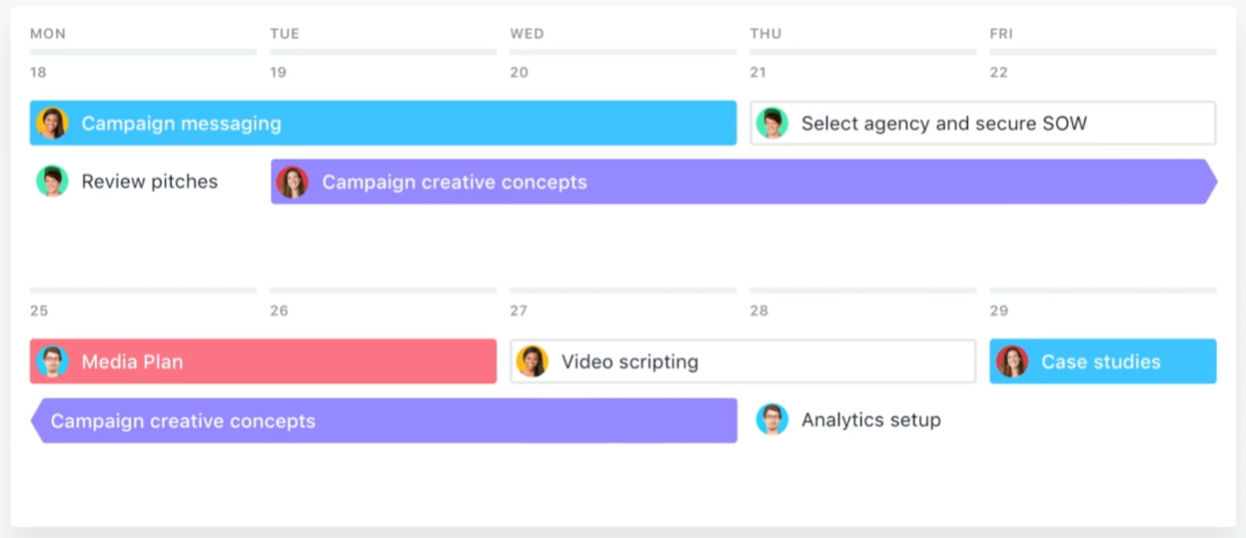Click the avatar beside Analytics setup
Image resolution: width=1246 pixels, height=538 pixels.
[772, 420]
